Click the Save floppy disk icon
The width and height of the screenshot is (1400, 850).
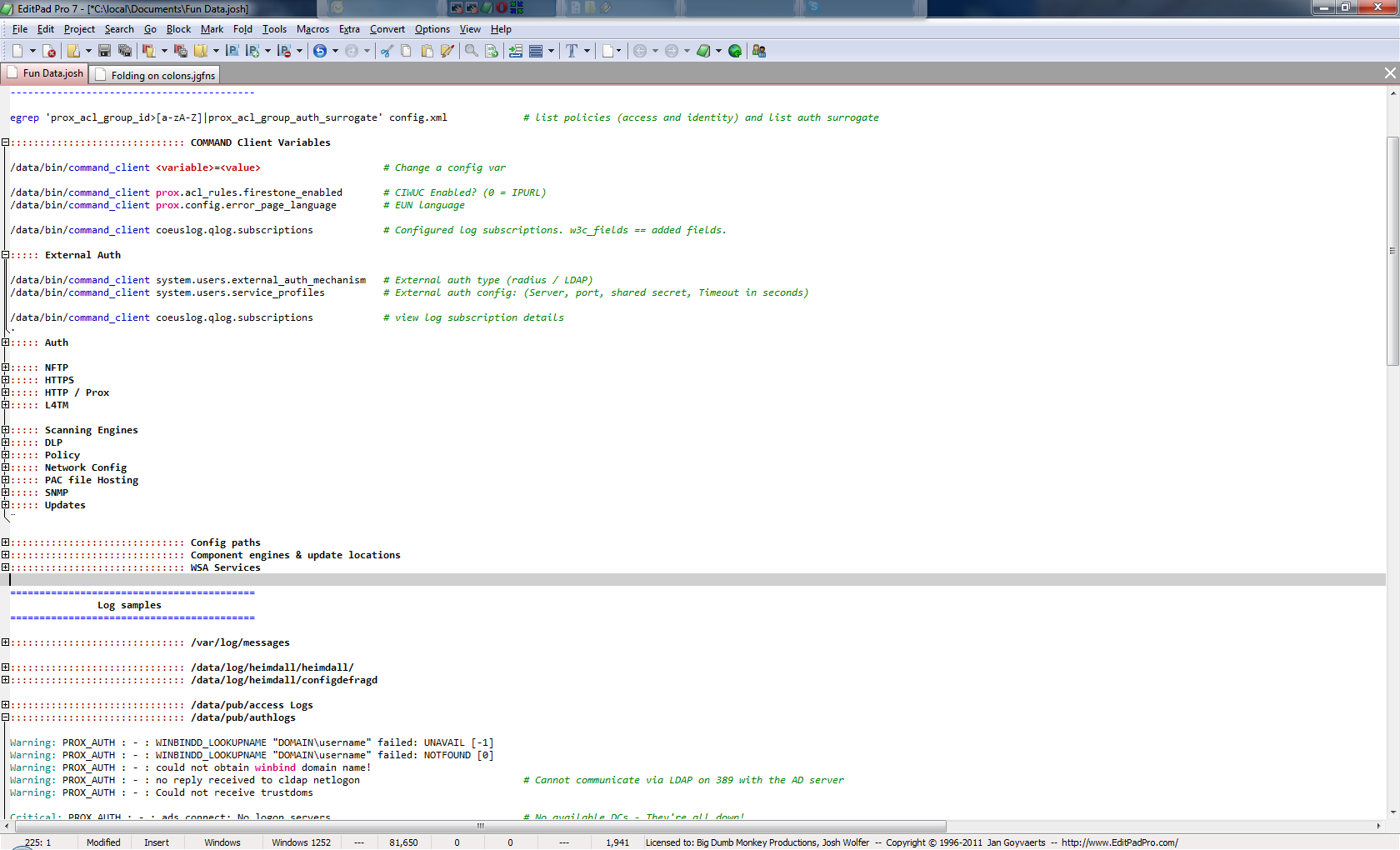[104, 51]
